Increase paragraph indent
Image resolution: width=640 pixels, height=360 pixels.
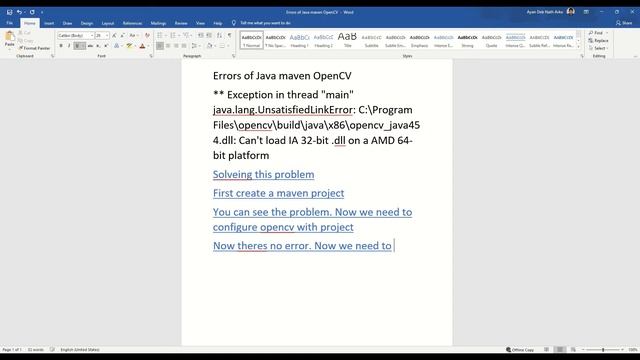[x=209, y=36]
